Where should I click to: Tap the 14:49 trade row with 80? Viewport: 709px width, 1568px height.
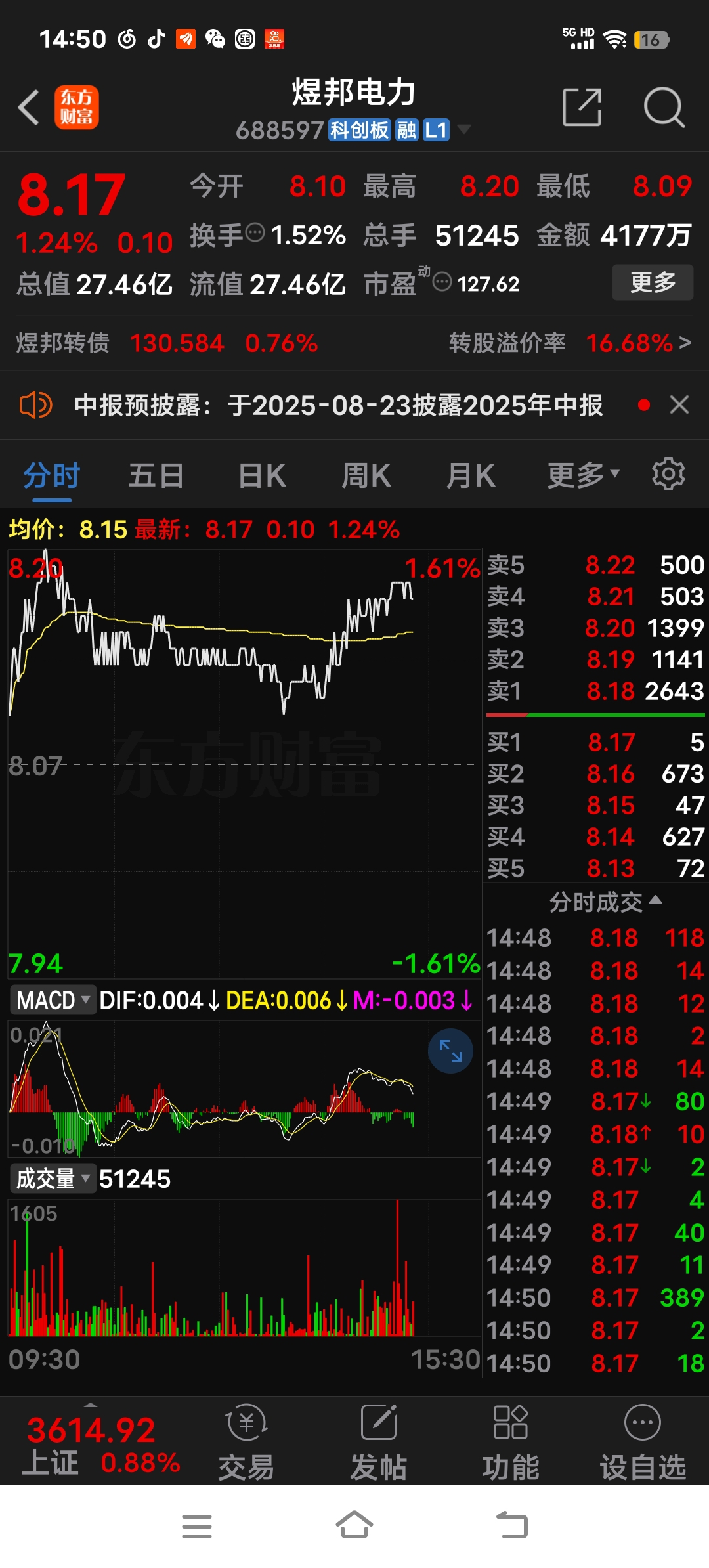595,1101
